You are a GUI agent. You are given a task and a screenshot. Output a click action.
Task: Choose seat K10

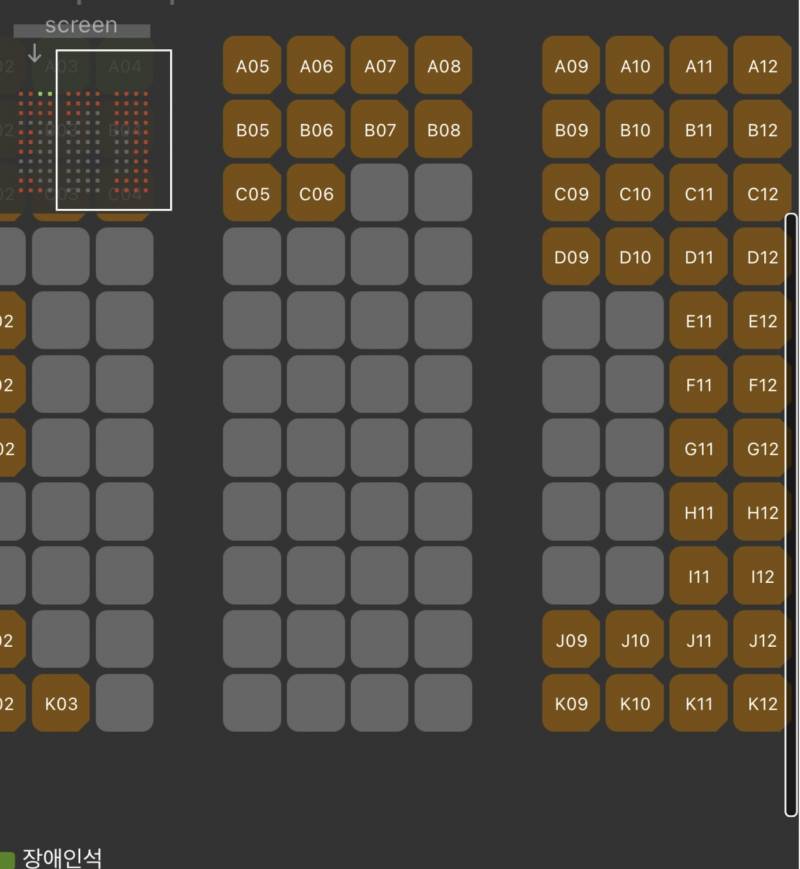(635, 703)
